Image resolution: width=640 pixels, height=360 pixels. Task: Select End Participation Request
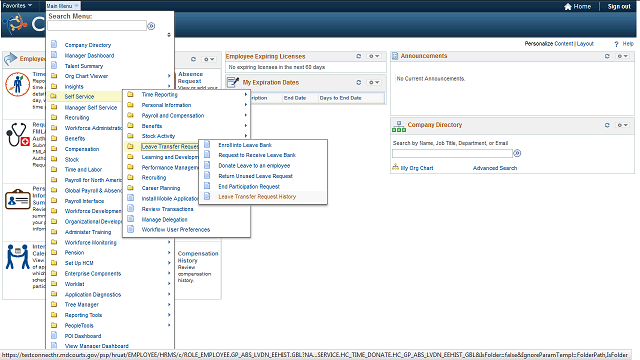point(249,187)
